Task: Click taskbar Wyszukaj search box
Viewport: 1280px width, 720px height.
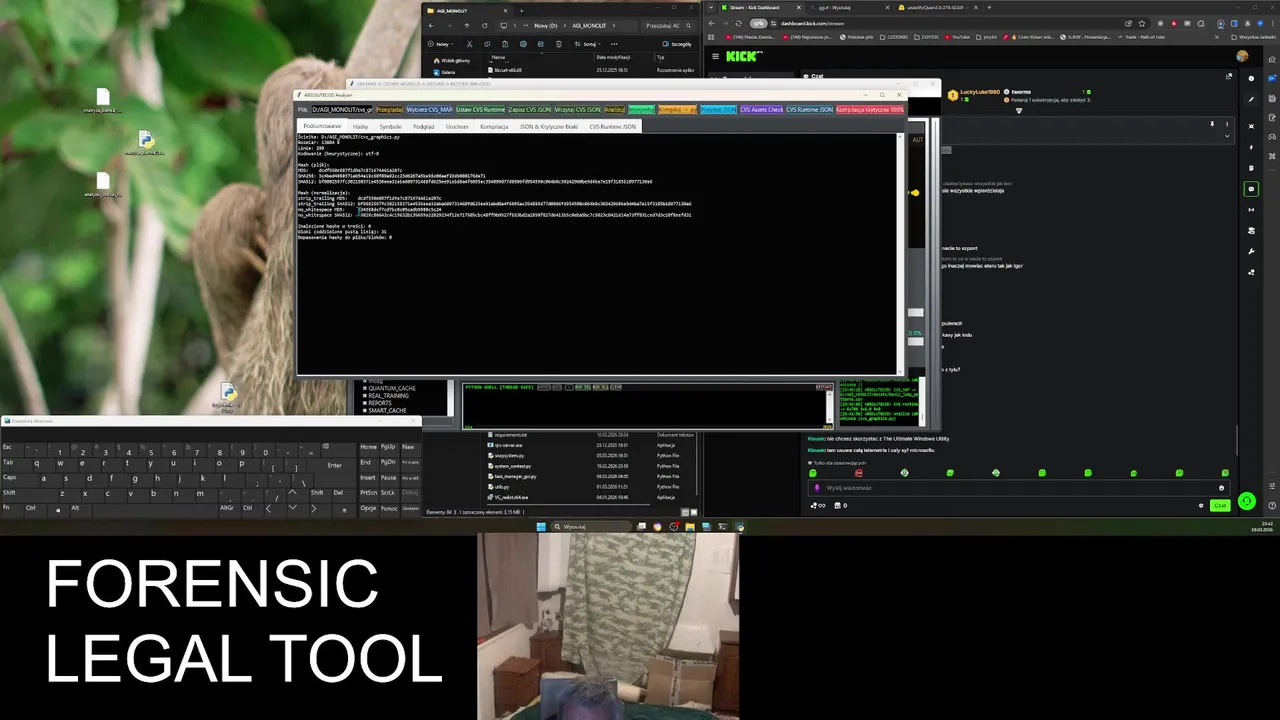Action: [593, 526]
